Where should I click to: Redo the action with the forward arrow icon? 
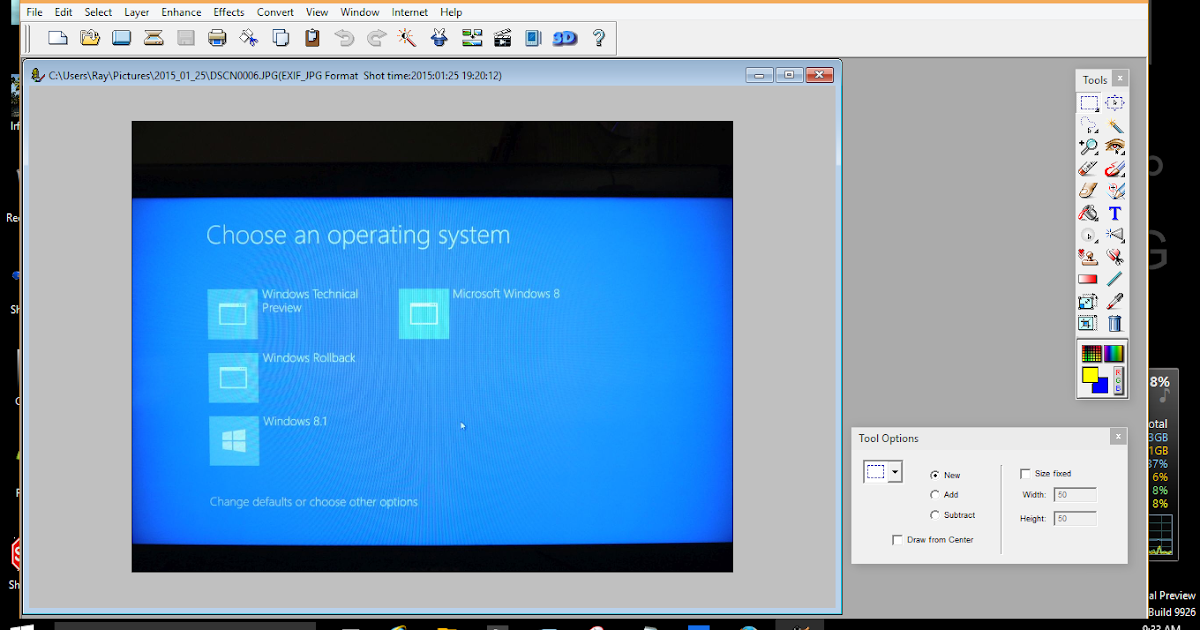click(x=376, y=38)
